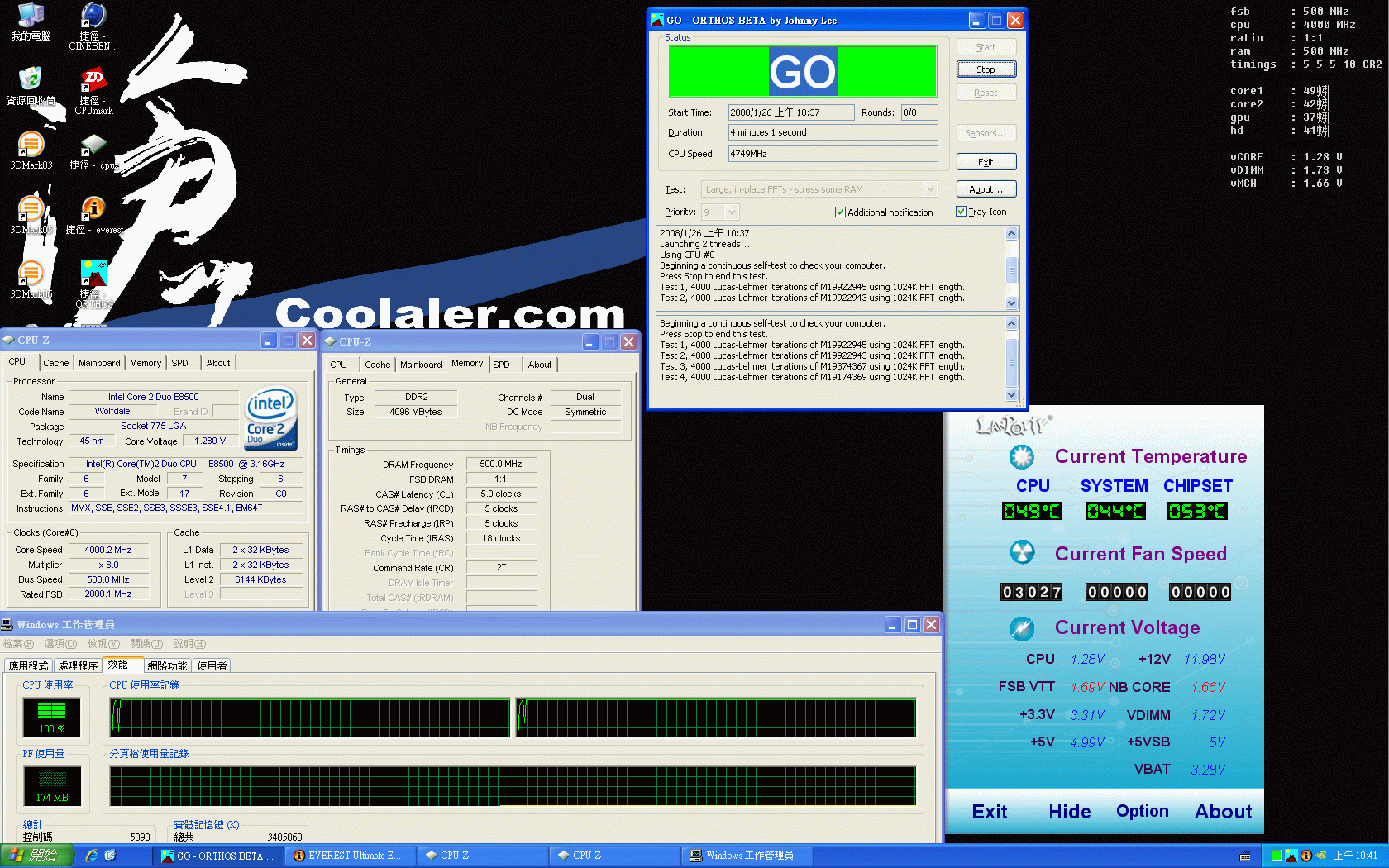Switch to the Cache tab in the left CPU-Z window
Image resolution: width=1389 pixels, height=868 pixels.
click(56, 363)
